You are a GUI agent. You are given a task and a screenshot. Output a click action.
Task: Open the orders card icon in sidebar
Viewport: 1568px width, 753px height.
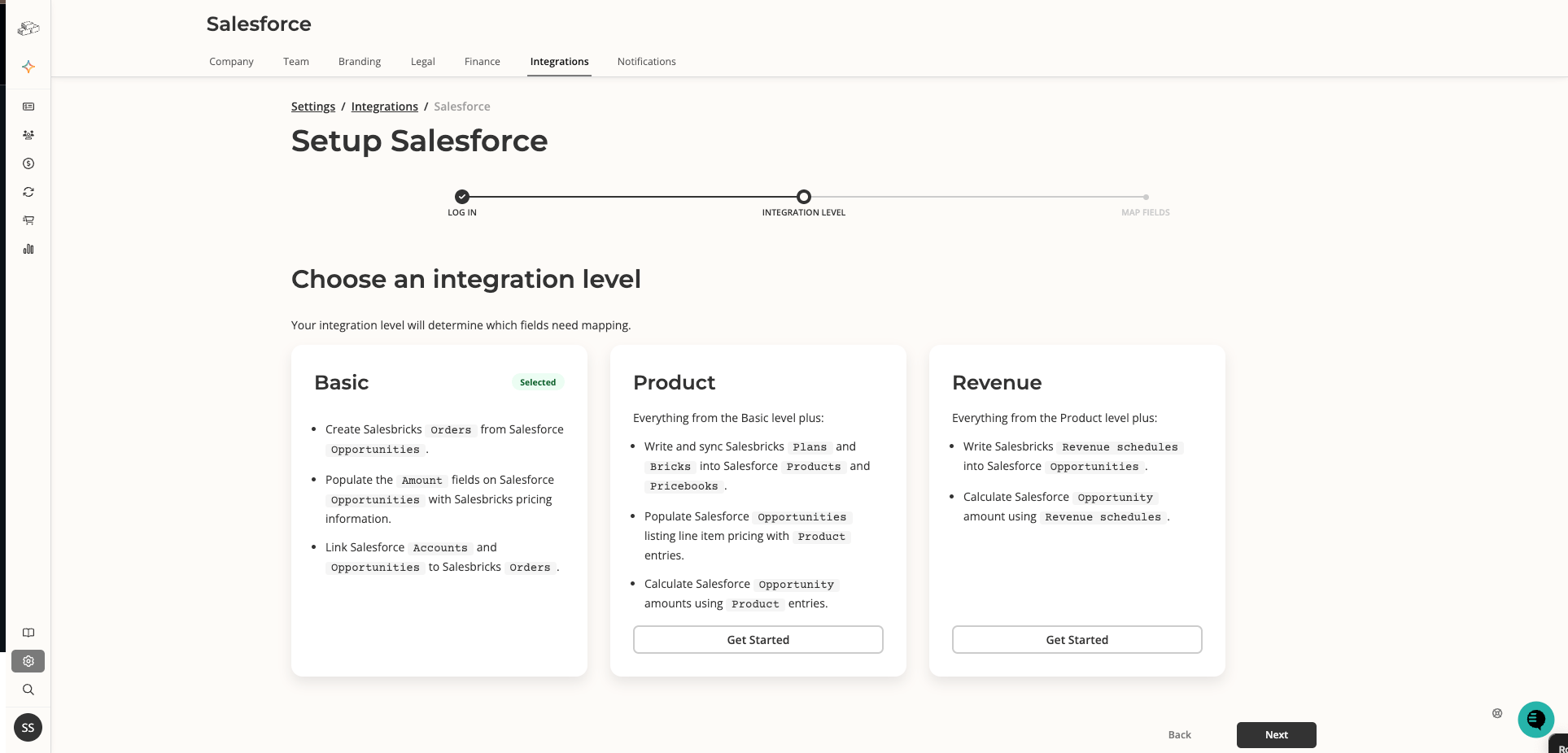[x=28, y=107]
